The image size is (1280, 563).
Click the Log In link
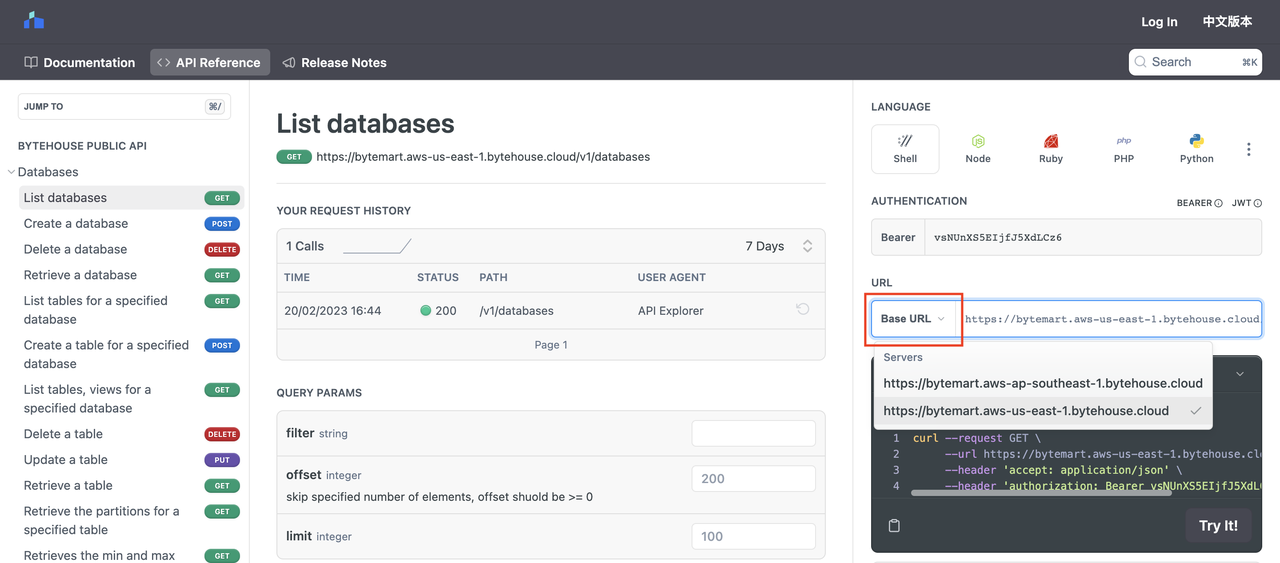pyautogui.click(x=1159, y=21)
